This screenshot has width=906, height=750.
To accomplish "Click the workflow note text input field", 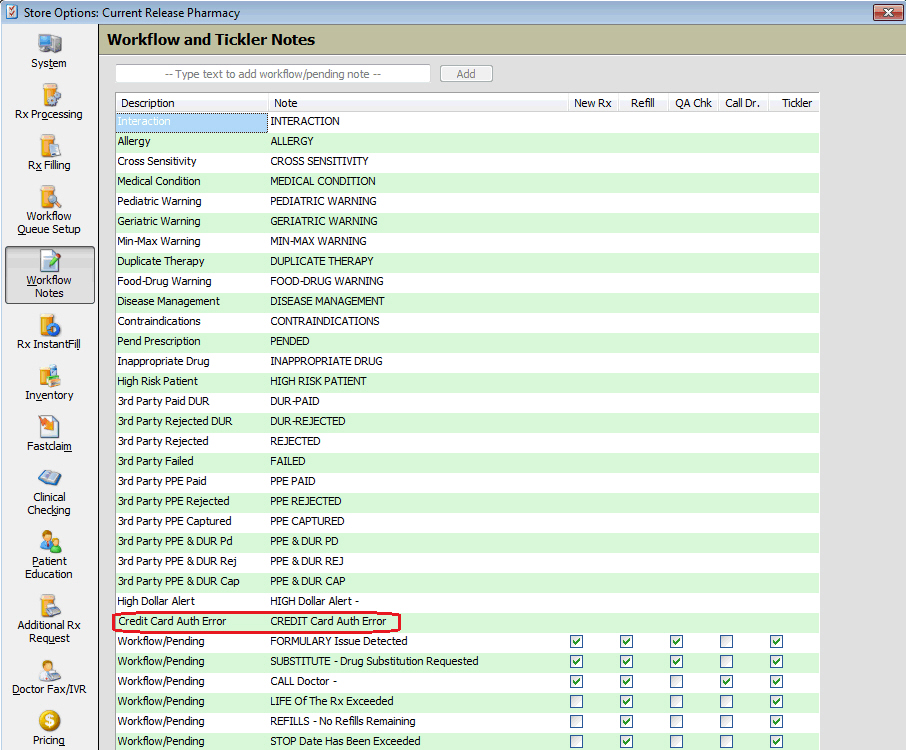I will [272, 74].
